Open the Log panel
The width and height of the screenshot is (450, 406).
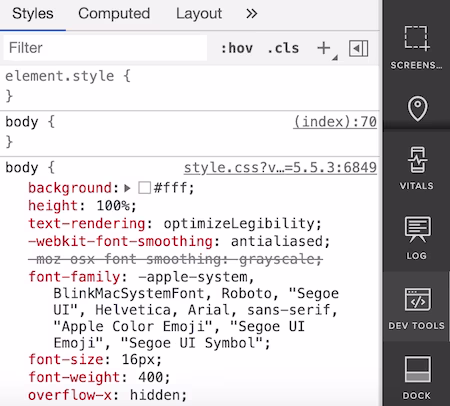pos(417,238)
